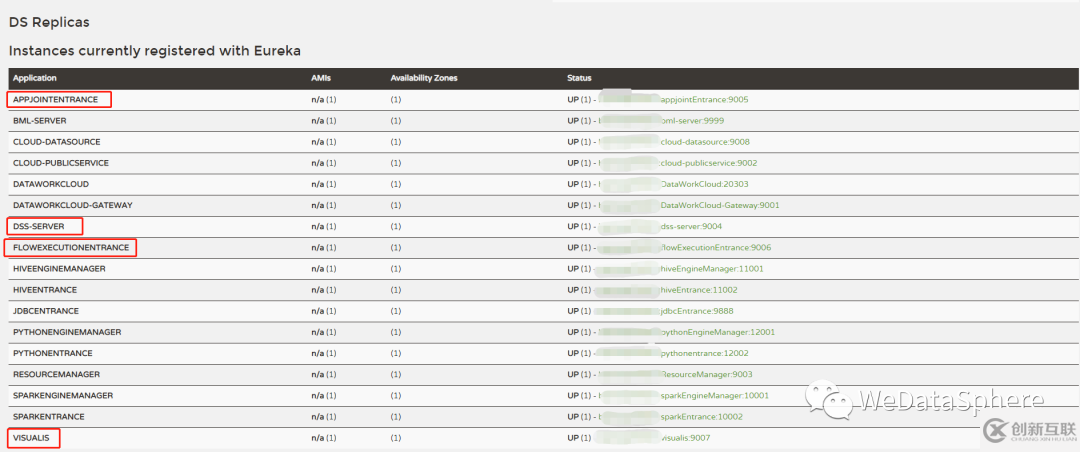Click the DataWorkCloud-Gateway:9001 status link

click(x=720, y=205)
